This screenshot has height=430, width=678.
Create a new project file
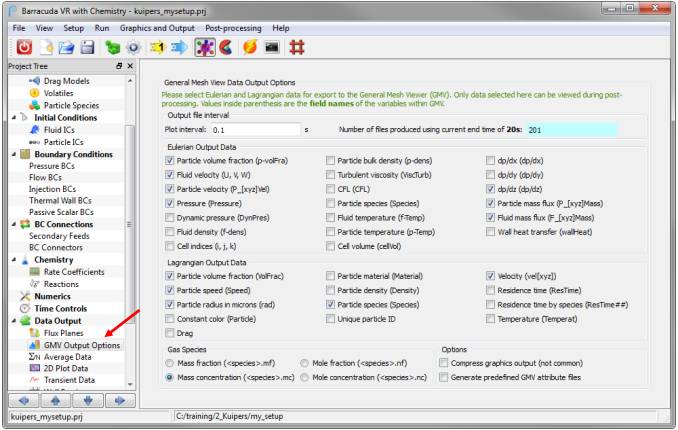click(47, 47)
